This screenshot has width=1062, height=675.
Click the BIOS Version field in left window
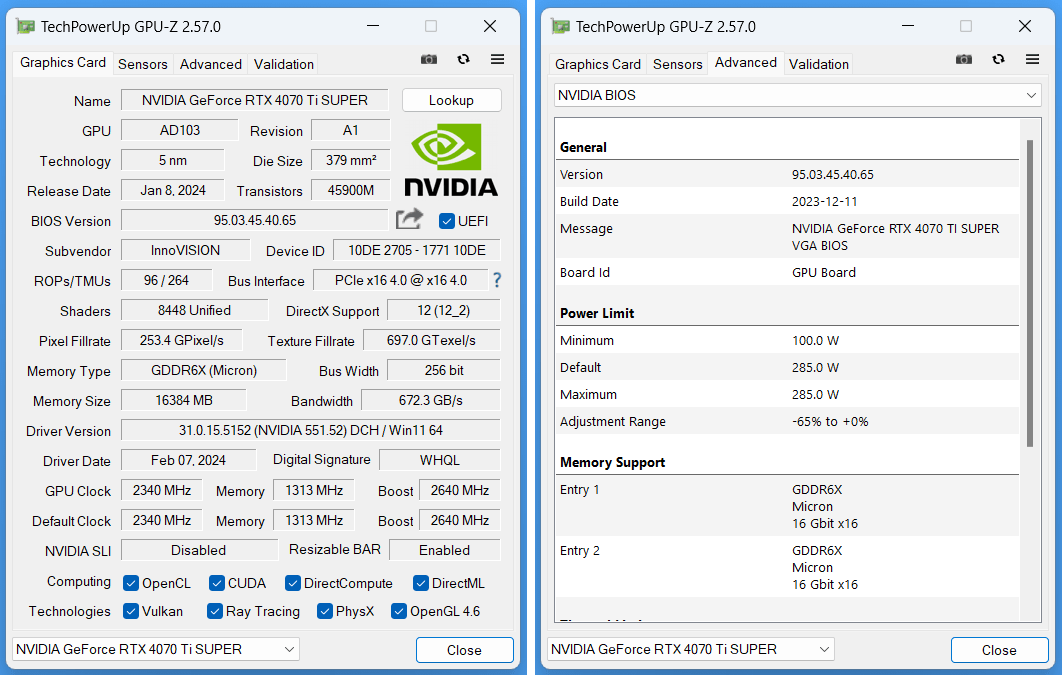255,221
